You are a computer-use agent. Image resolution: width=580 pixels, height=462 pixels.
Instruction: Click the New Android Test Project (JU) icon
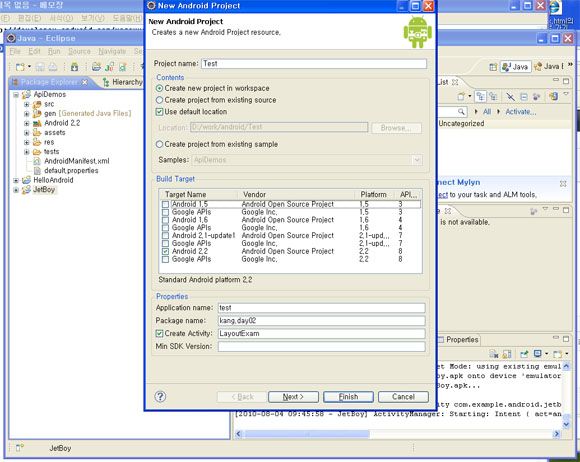coord(109,67)
